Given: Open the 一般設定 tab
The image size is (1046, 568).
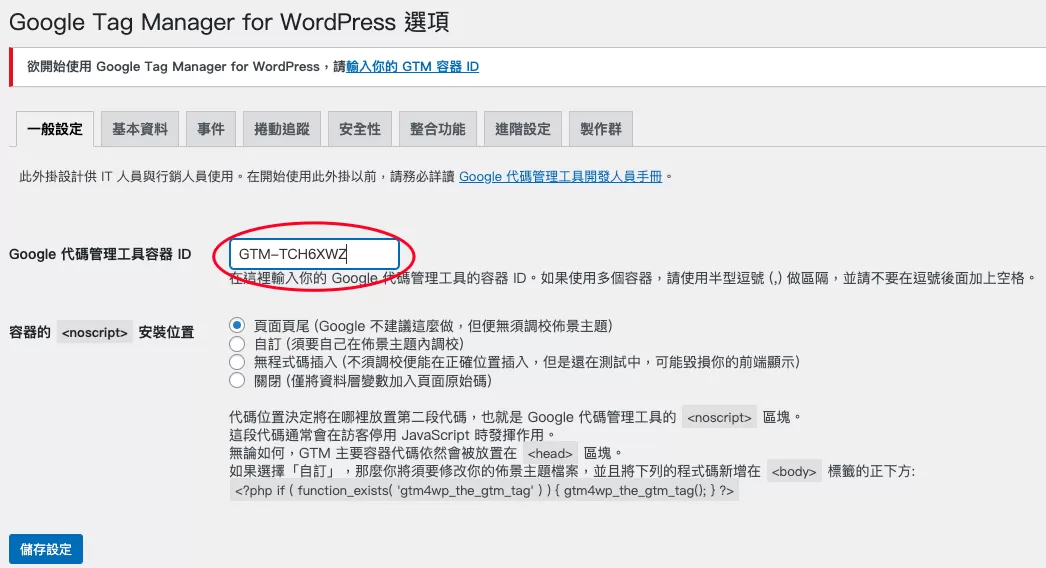Looking at the screenshot, I should pyautogui.click(x=55, y=129).
